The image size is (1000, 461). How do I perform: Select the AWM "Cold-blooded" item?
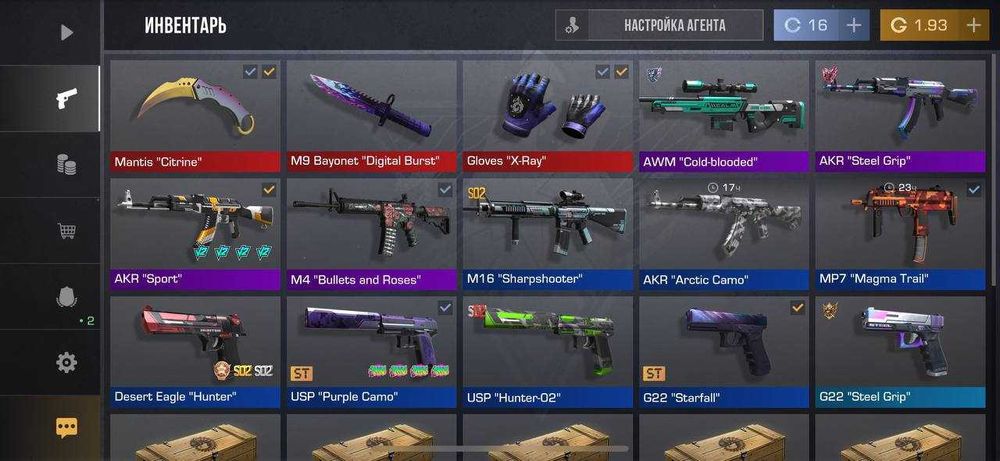(x=724, y=116)
